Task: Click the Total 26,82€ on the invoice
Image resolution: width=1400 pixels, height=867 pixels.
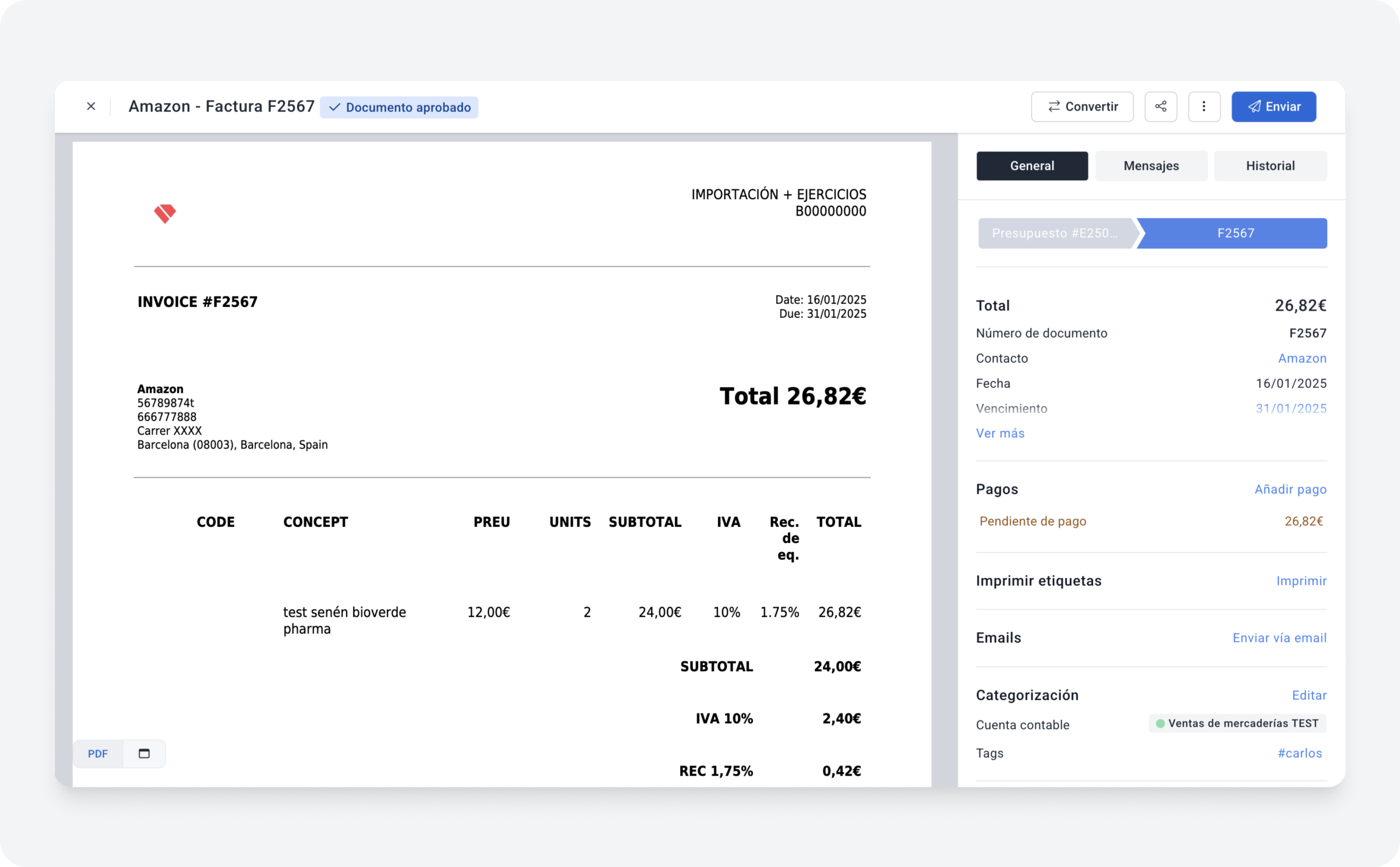Action: [792, 396]
